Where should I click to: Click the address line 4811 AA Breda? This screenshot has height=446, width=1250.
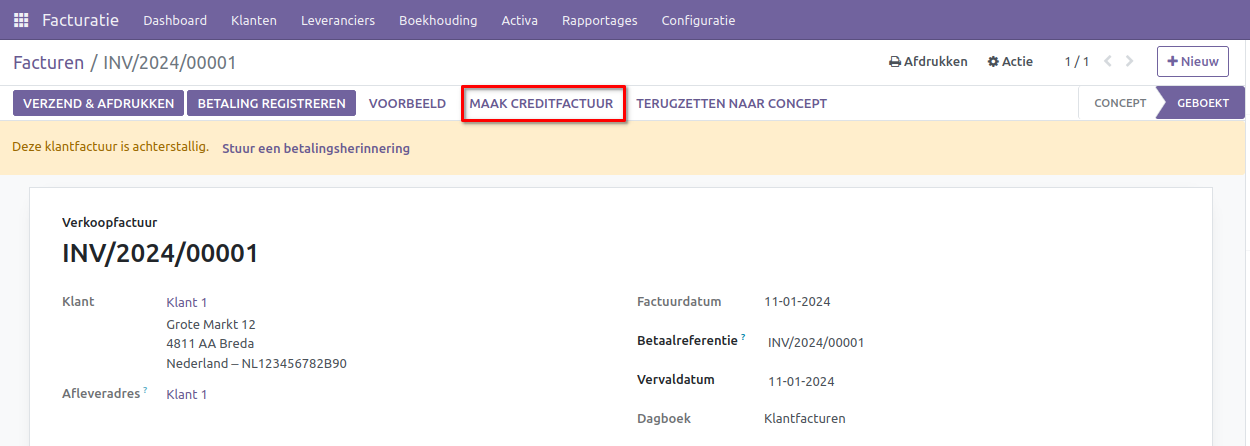[x=210, y=343]
